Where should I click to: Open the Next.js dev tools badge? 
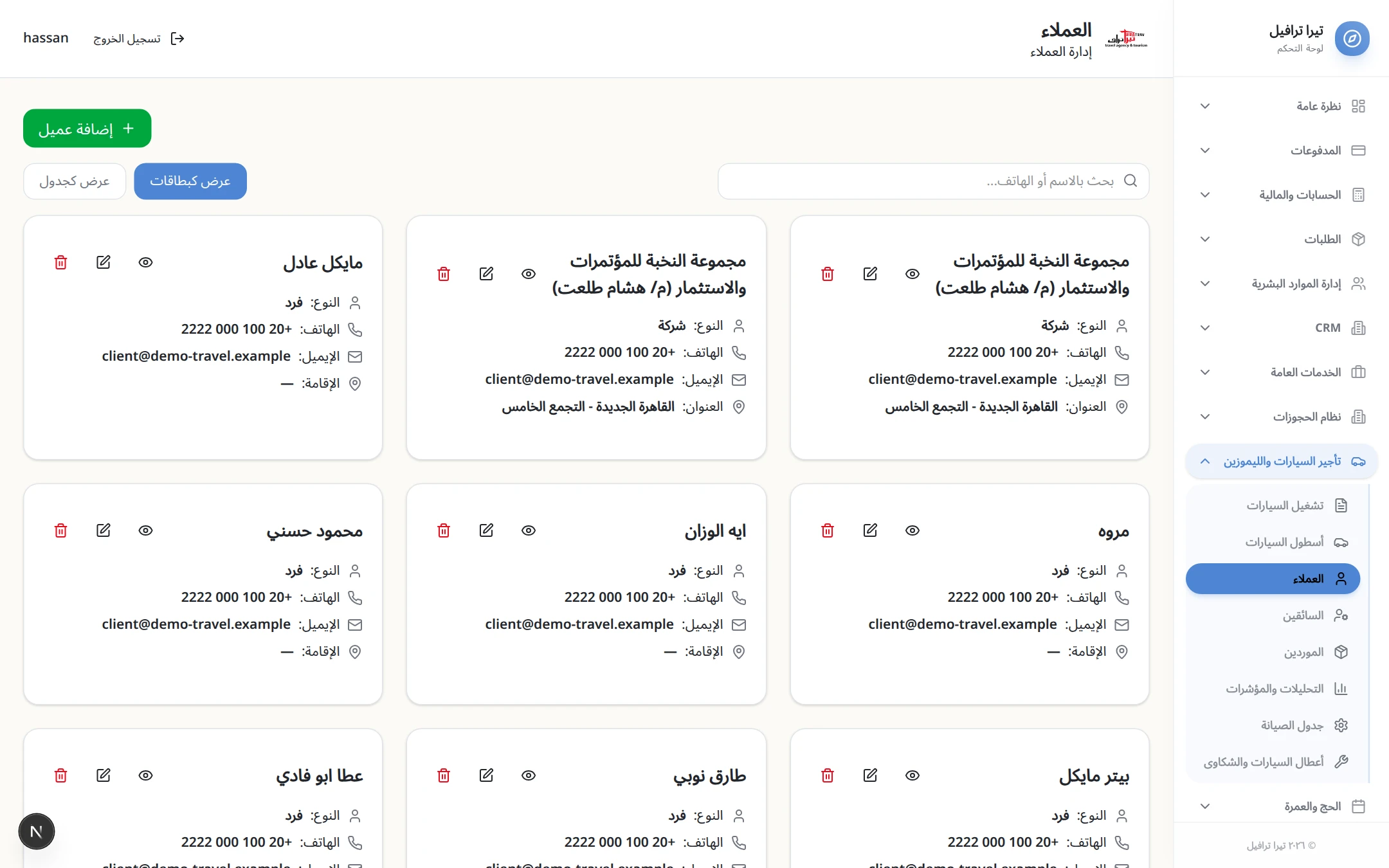click(x=37, y=831)
